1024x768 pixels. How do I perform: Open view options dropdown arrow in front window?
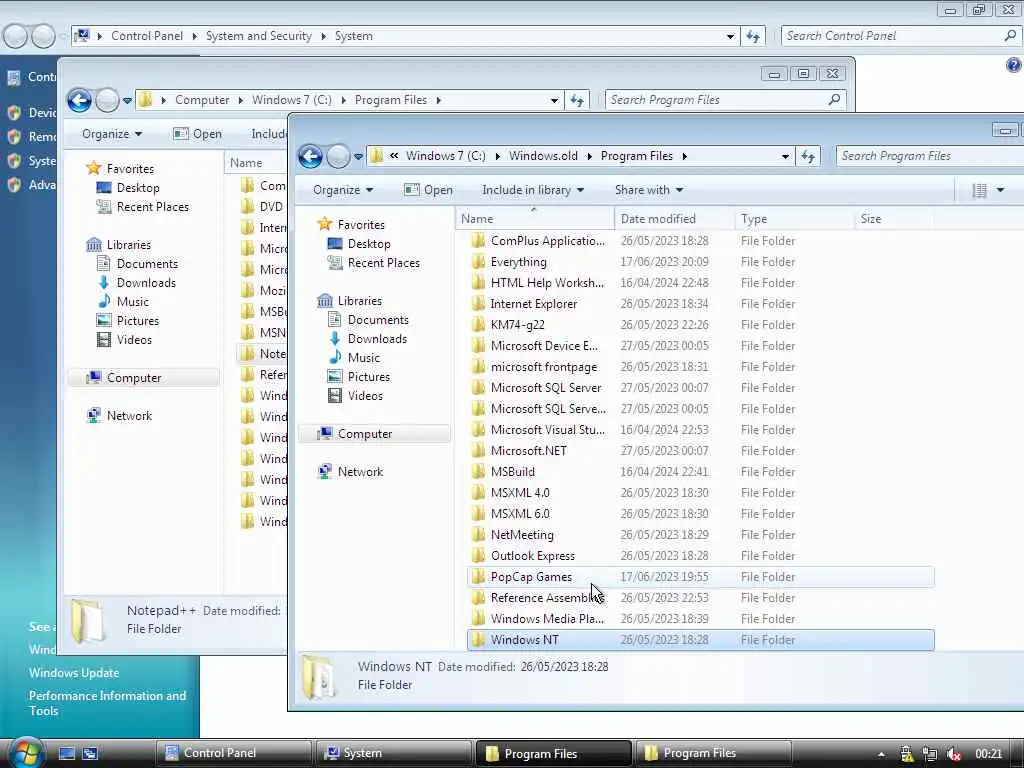click(1000, 190)
